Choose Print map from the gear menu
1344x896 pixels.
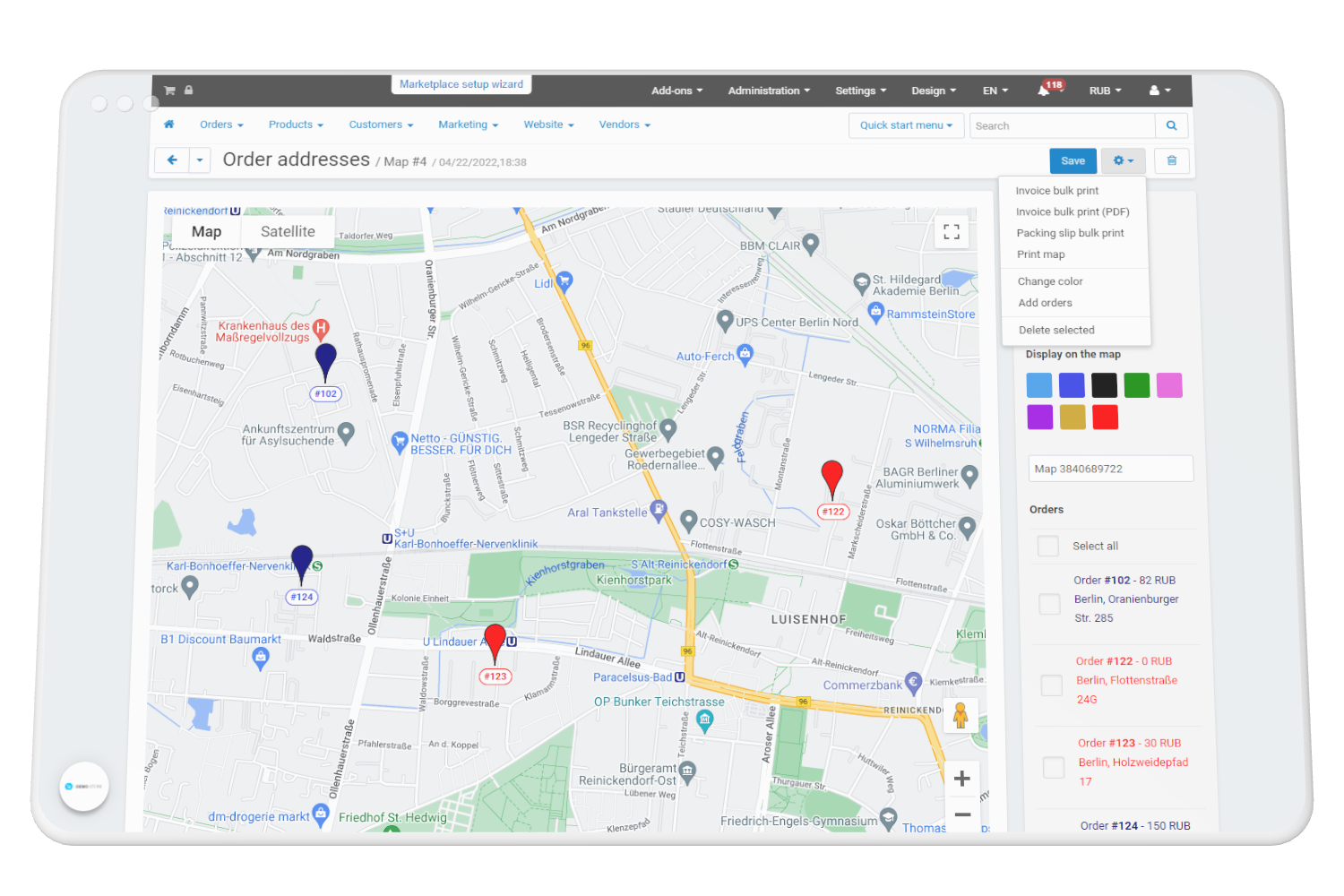click(1040, 254)
